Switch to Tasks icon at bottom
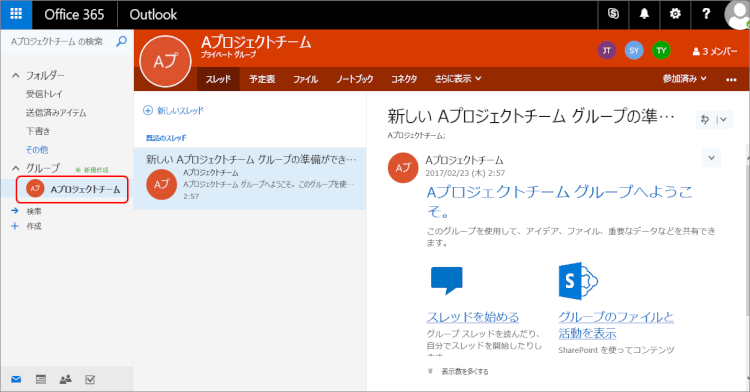 (90, 380)
